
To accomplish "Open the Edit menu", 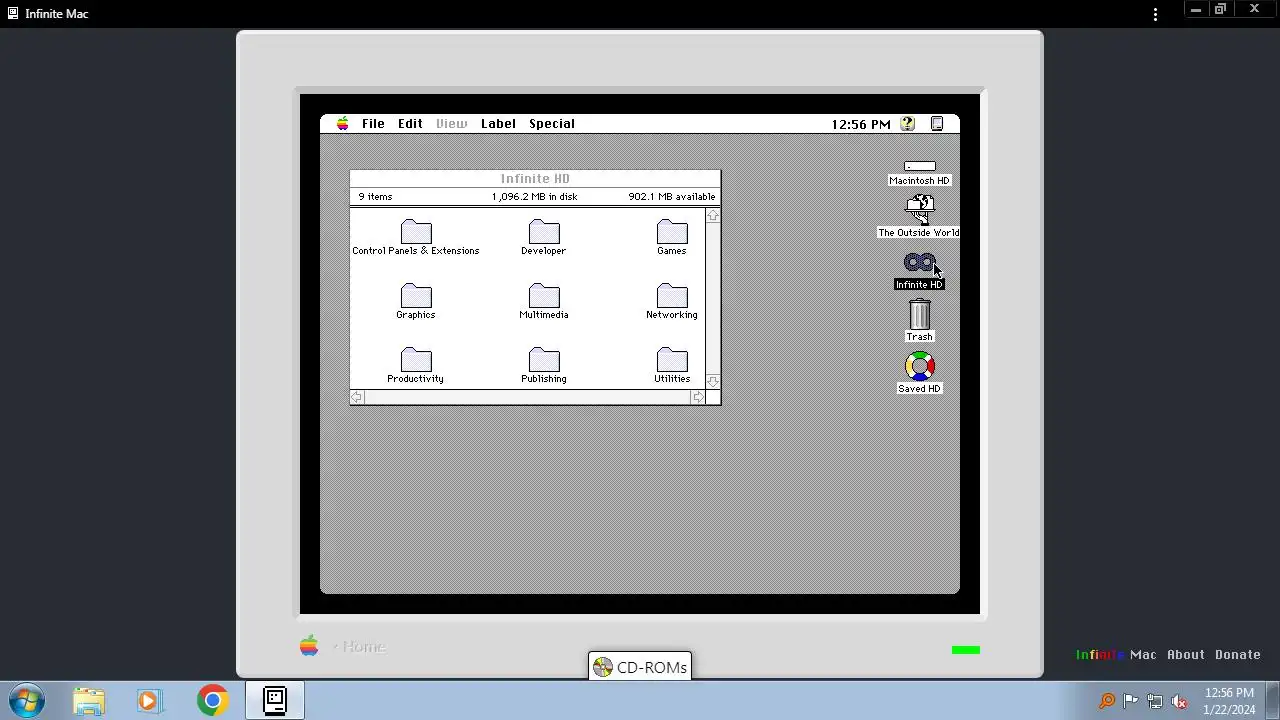I will coord(410,124).
